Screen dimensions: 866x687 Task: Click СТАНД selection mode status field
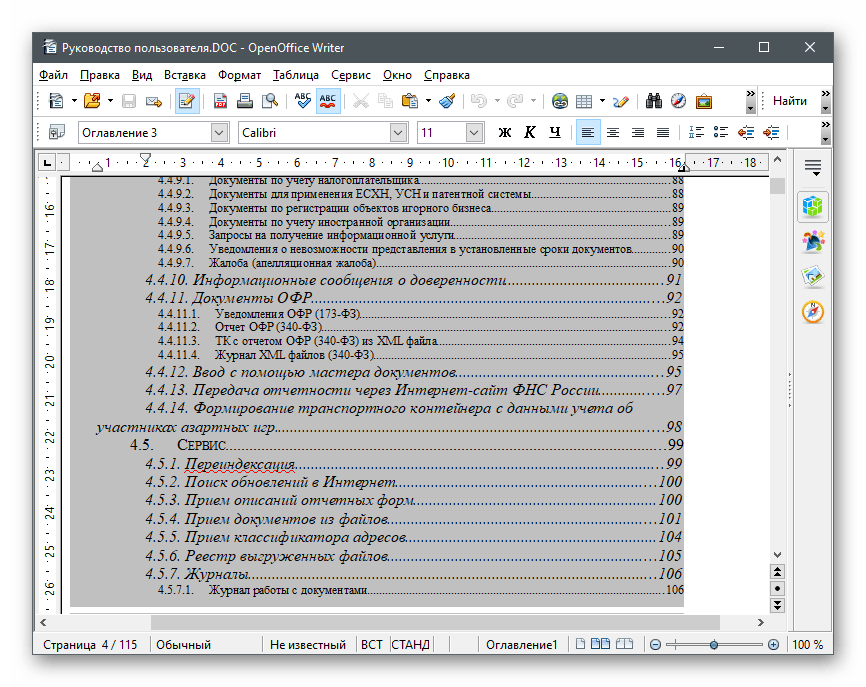tap(410, 644)
